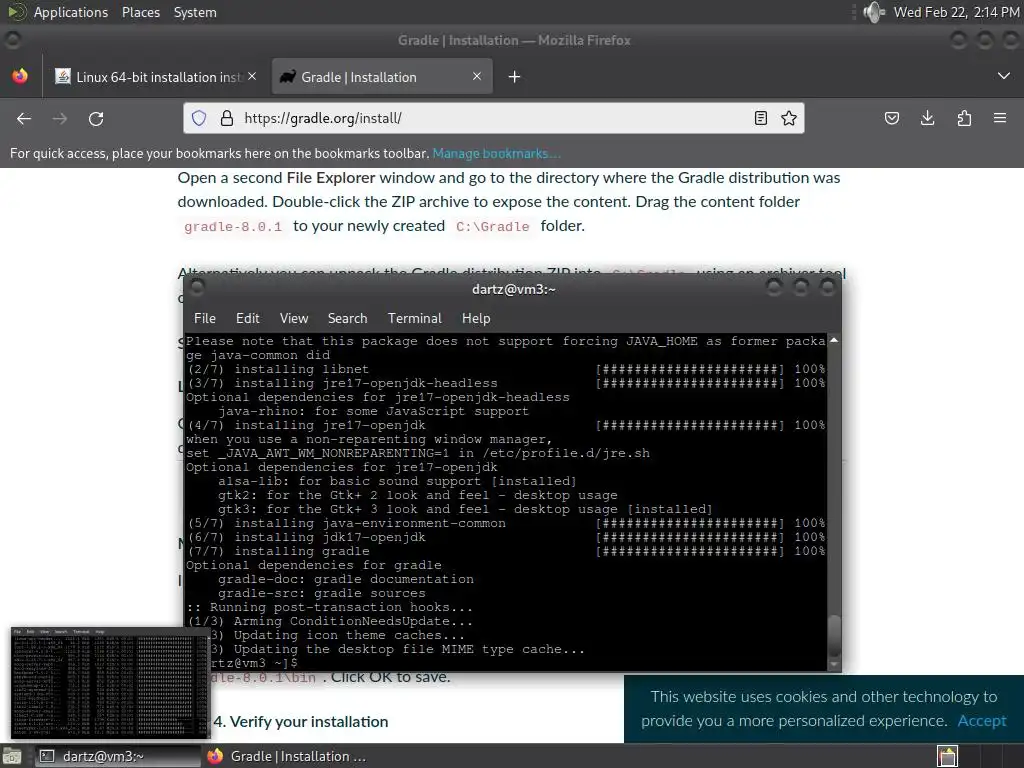Screen dimensions: 1024x768
Task: Close the Linux 64-bit installation tab
Action: (252, 76)
